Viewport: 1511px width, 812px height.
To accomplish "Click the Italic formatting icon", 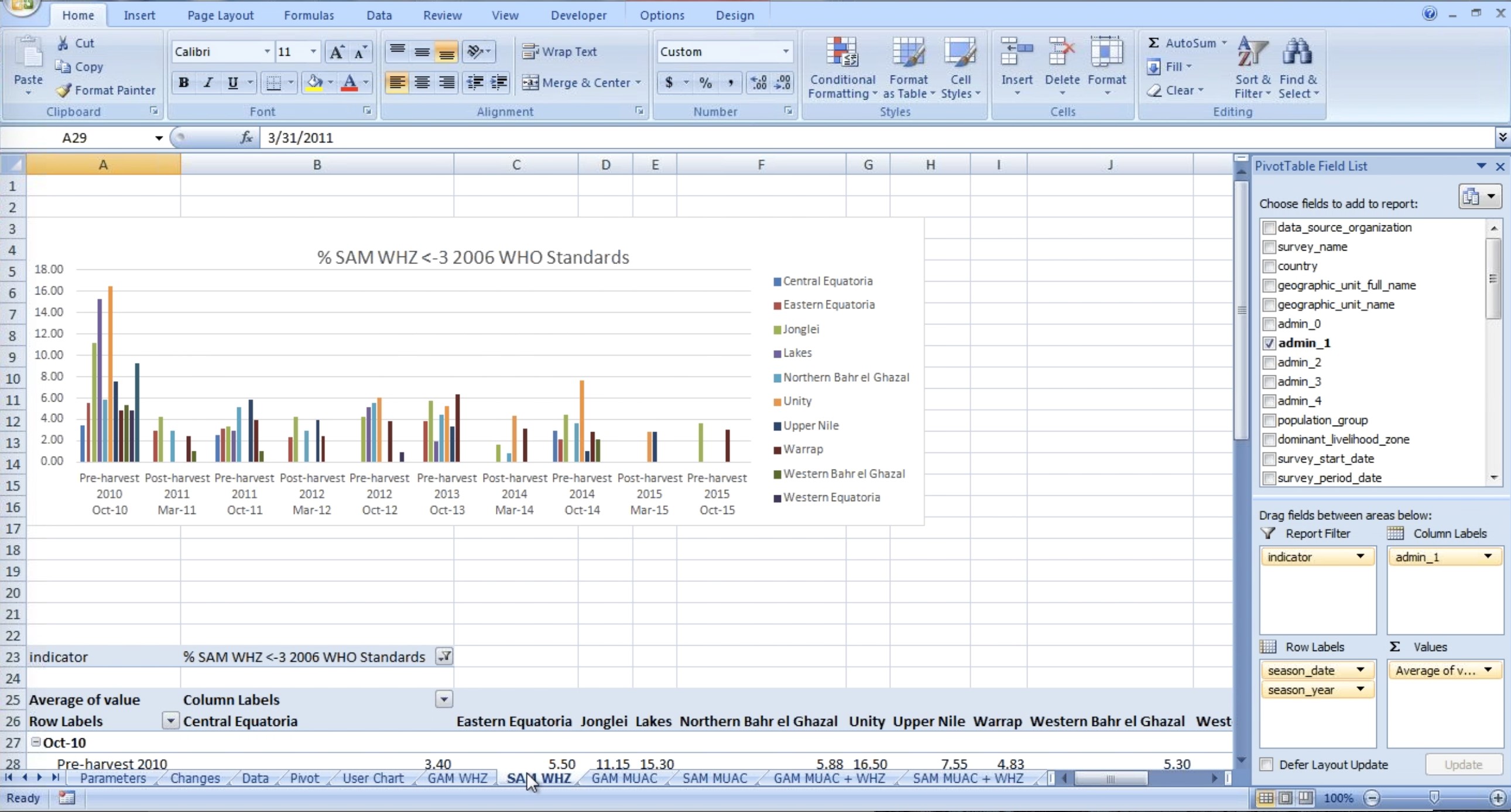I will coord(208,83).
